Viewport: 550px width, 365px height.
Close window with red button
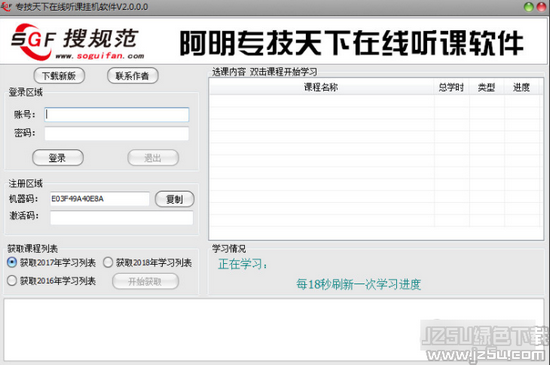click(x=542, y=7)
